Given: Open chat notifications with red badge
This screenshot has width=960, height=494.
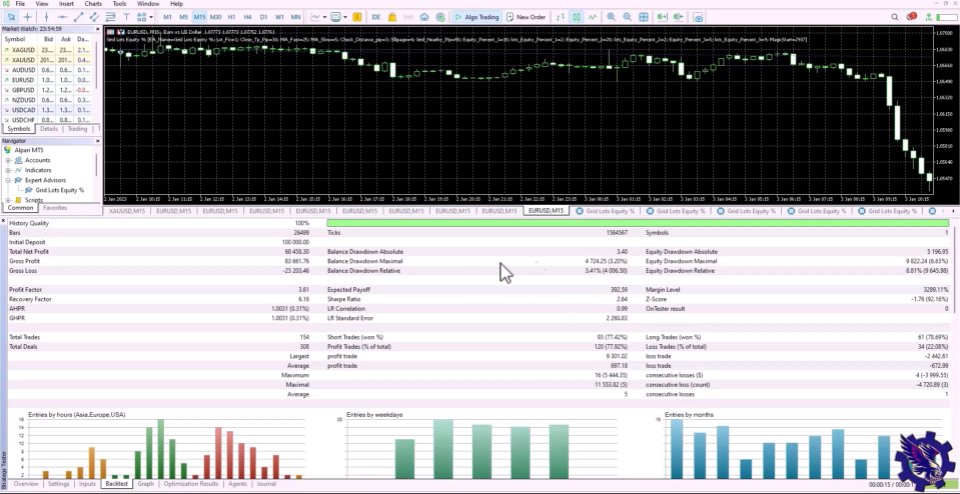Looking at the screenshot, I should click(912, 17).
